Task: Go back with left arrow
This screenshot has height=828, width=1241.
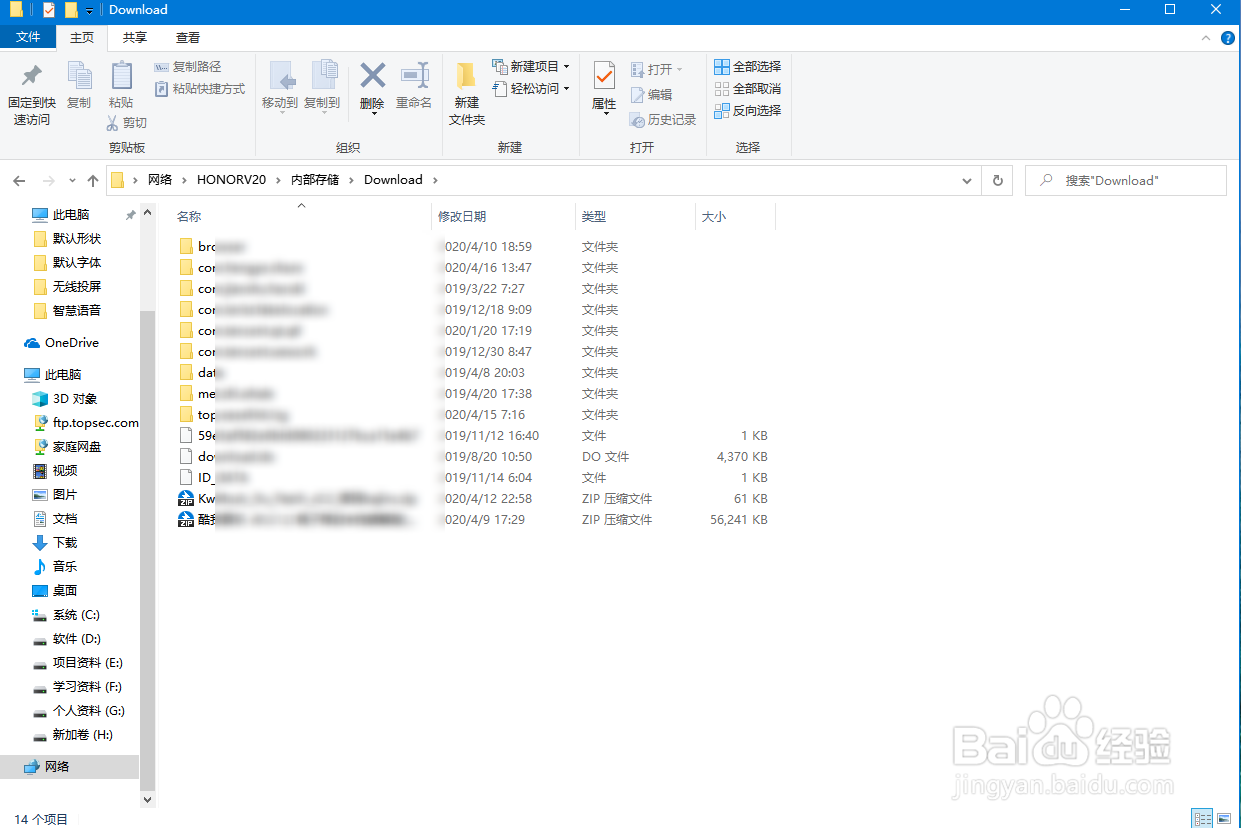Action: pyautogui.click(x=19, y=181)
